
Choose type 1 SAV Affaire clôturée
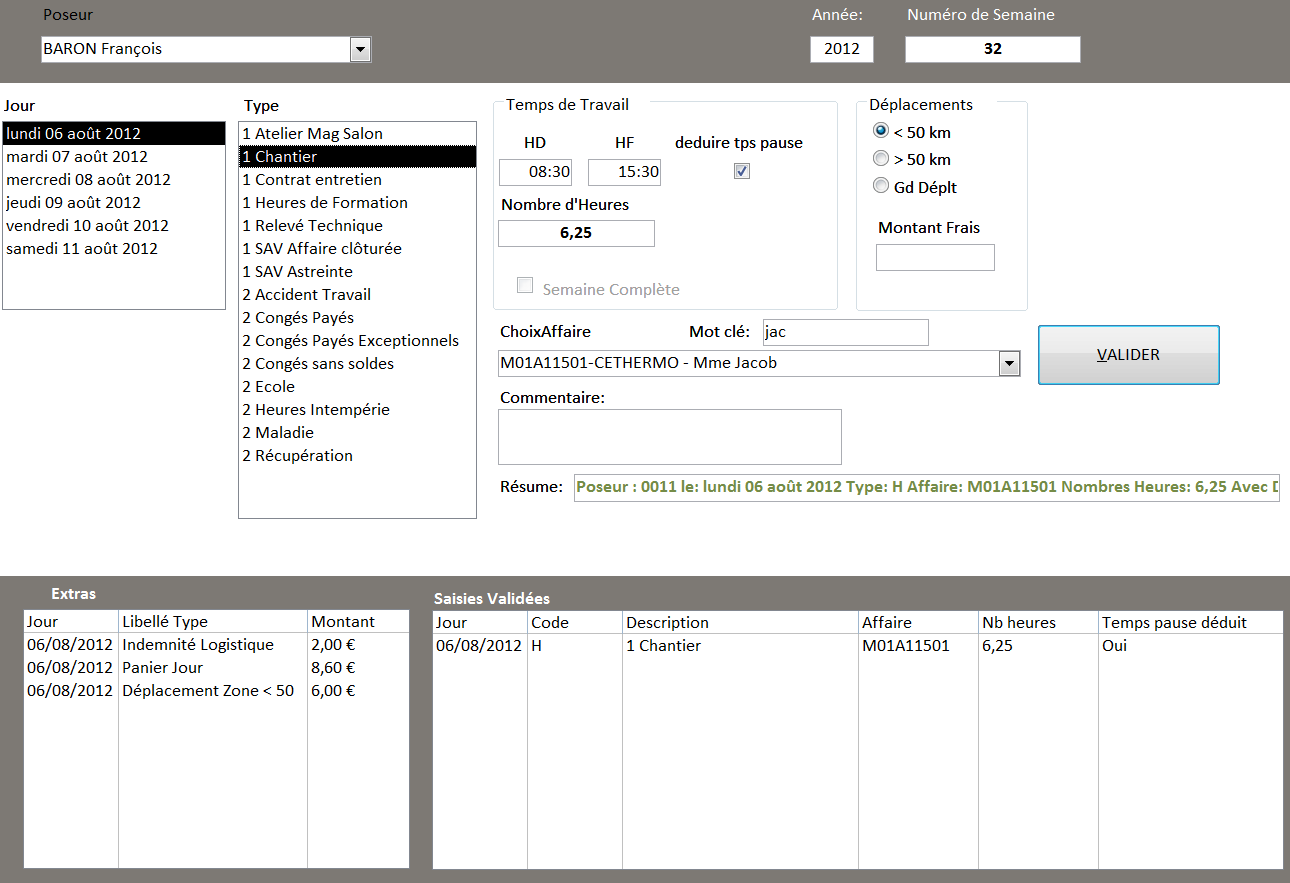point(357,249)
